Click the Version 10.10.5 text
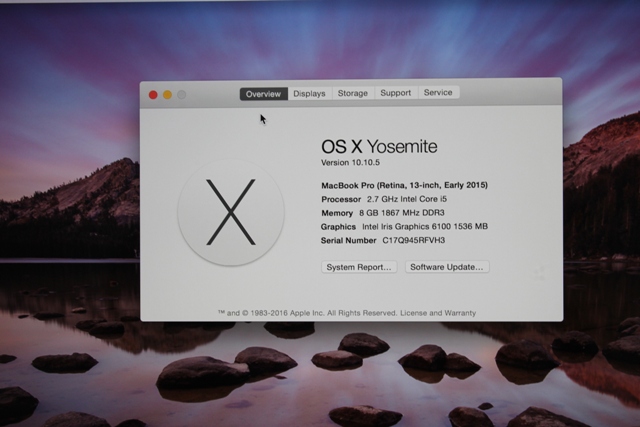 pos(350,162)
